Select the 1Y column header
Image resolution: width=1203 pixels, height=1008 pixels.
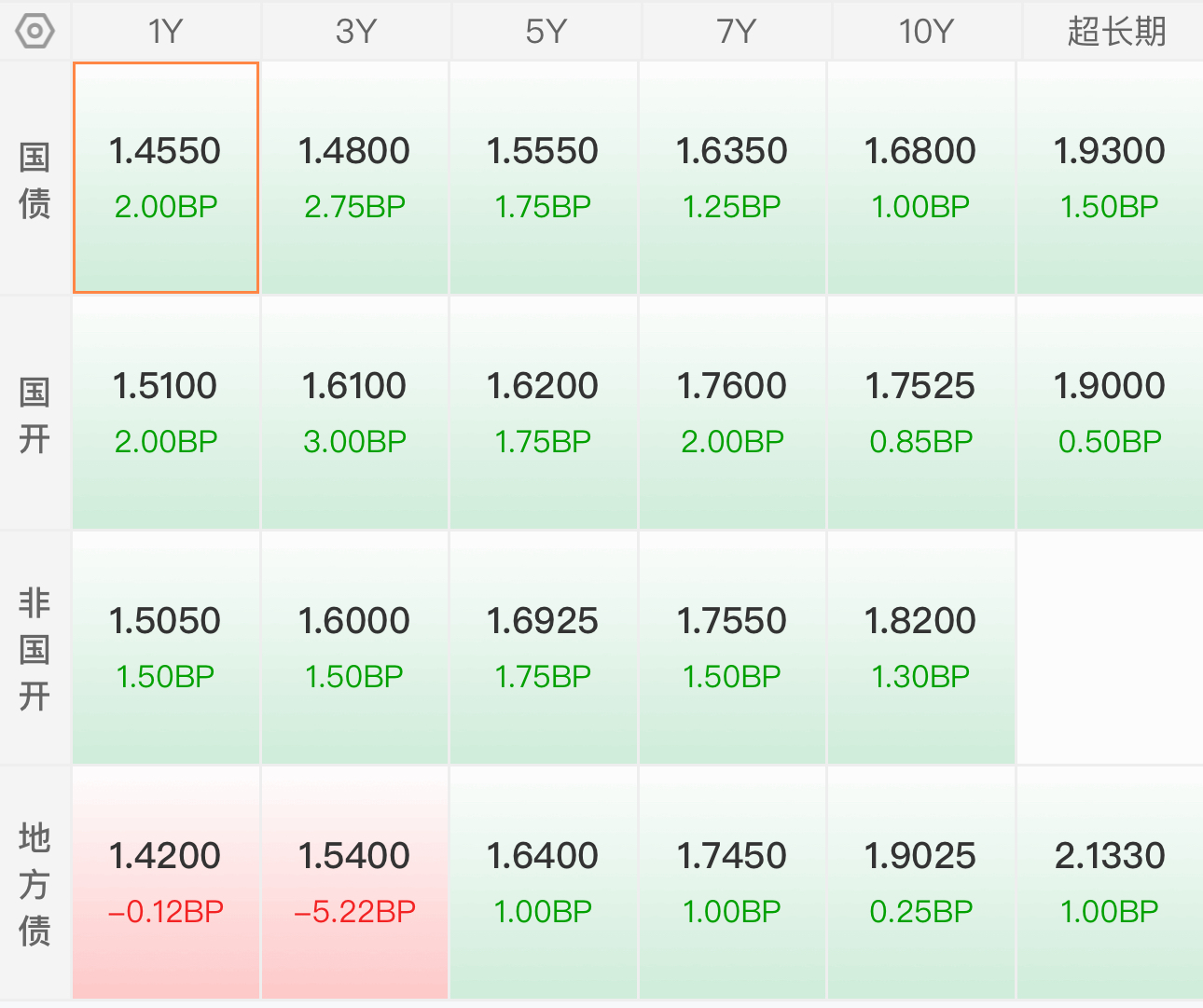(x=166, y=32)
